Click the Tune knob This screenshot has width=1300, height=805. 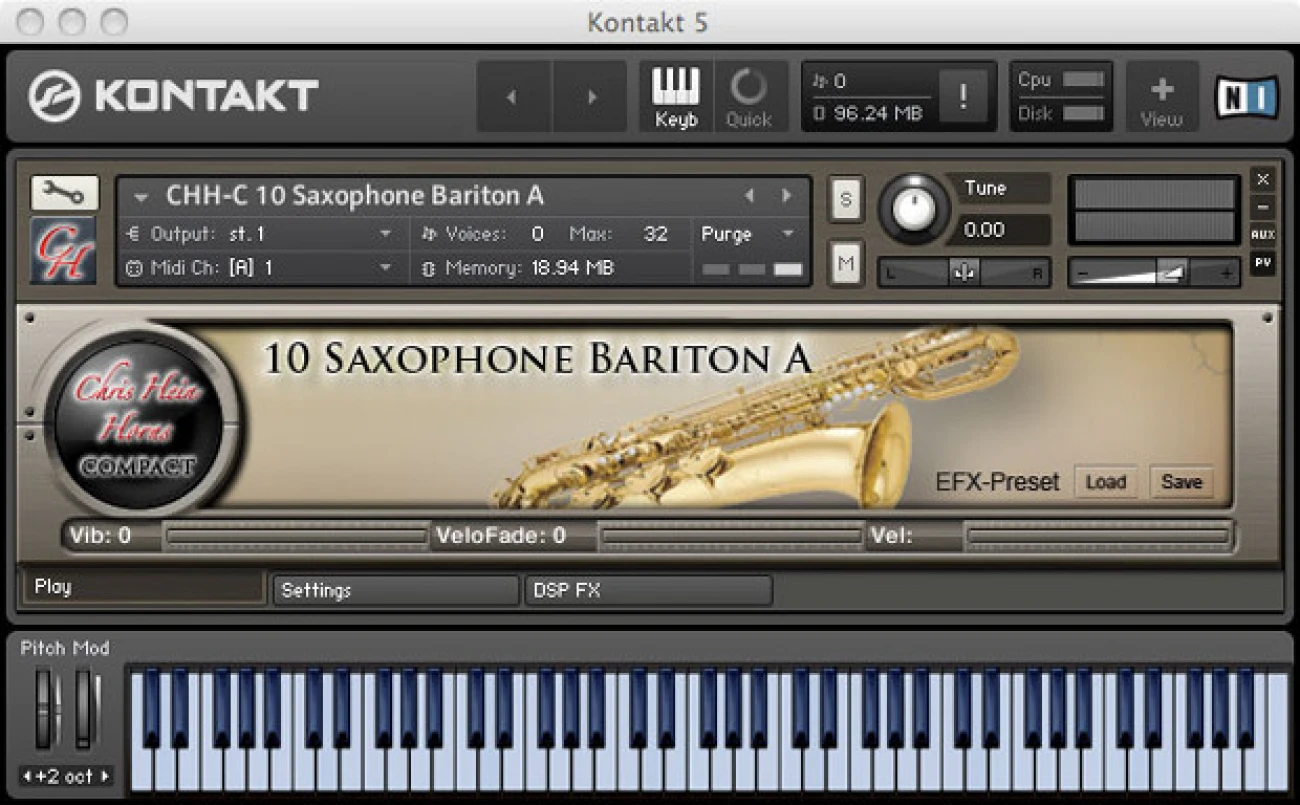pos(914,207)
